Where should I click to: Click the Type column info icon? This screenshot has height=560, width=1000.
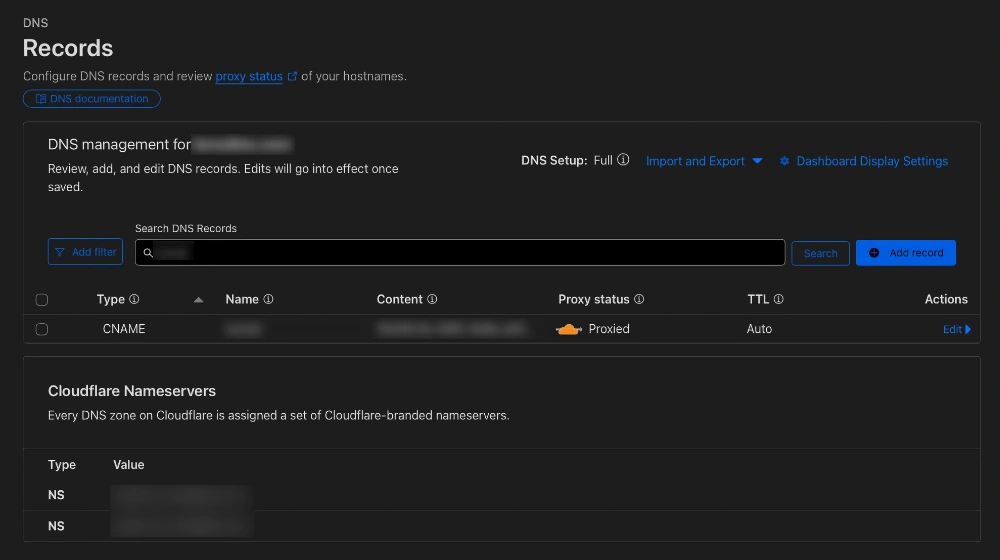point(134,299)
